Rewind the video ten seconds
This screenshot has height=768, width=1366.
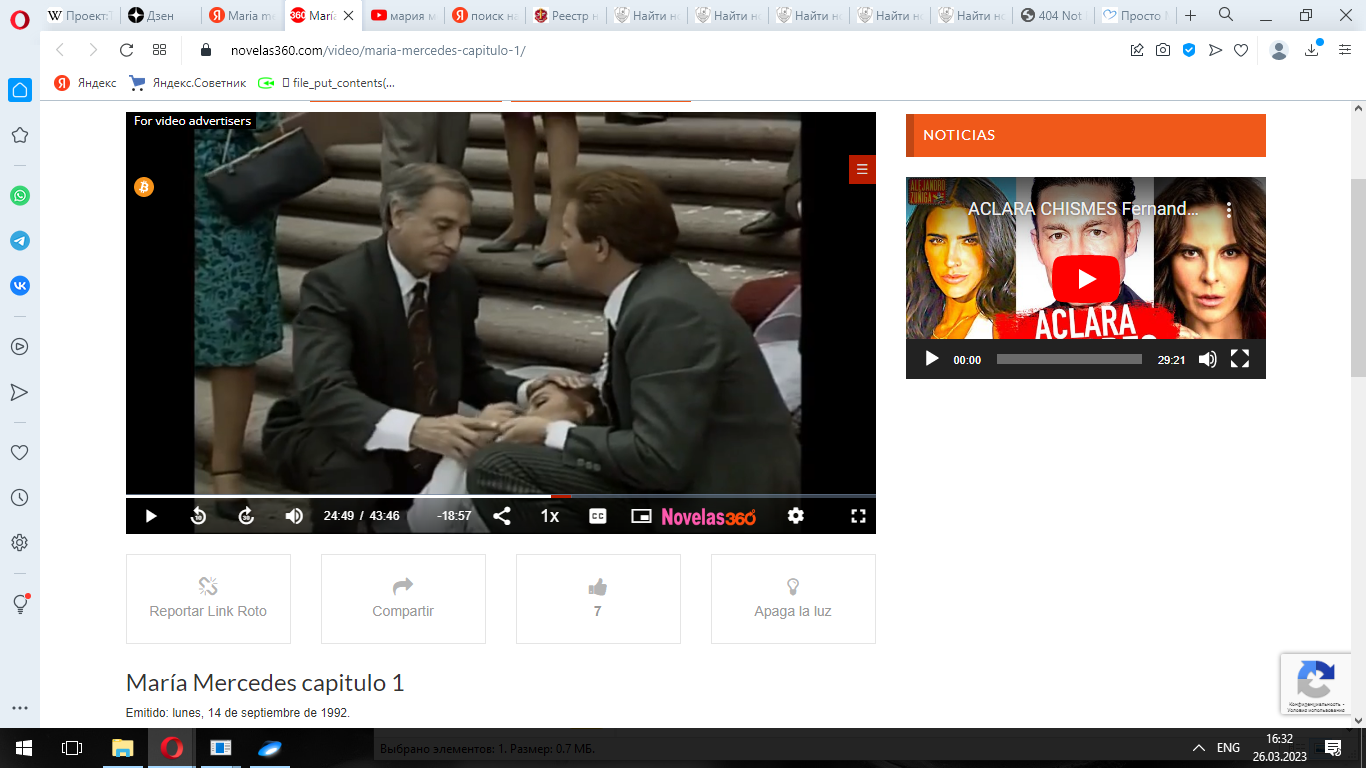point(198,516)
